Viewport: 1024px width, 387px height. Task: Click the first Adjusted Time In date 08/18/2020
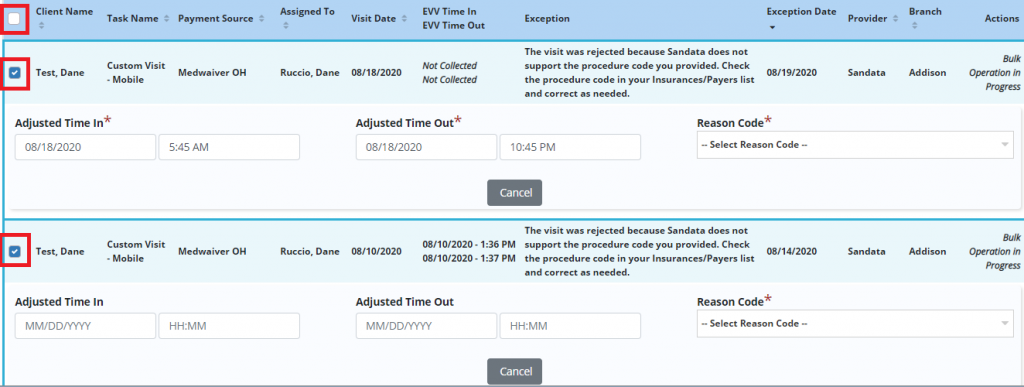pos(86,147)
